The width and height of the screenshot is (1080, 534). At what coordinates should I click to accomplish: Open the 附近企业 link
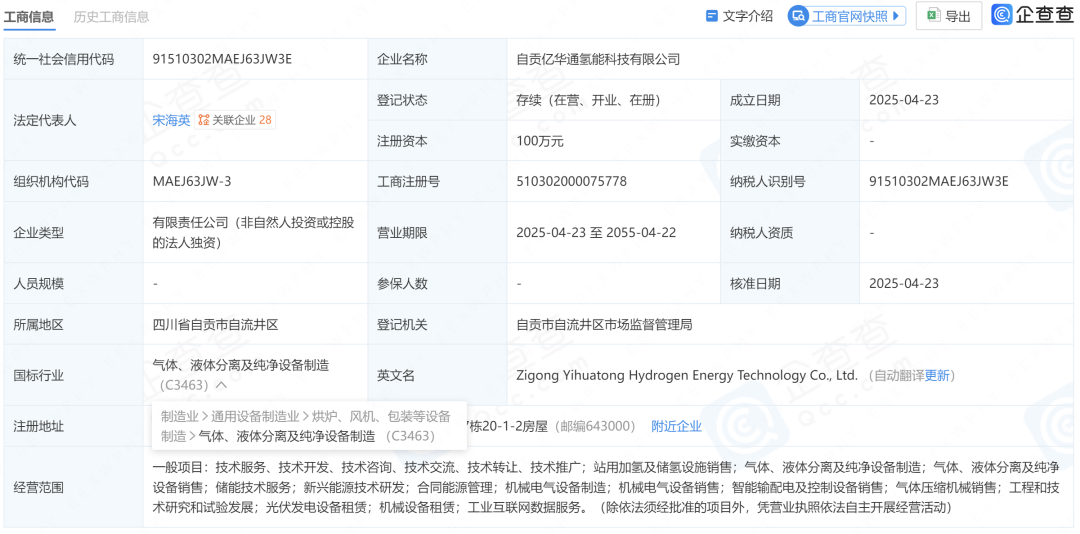point(676,426)
